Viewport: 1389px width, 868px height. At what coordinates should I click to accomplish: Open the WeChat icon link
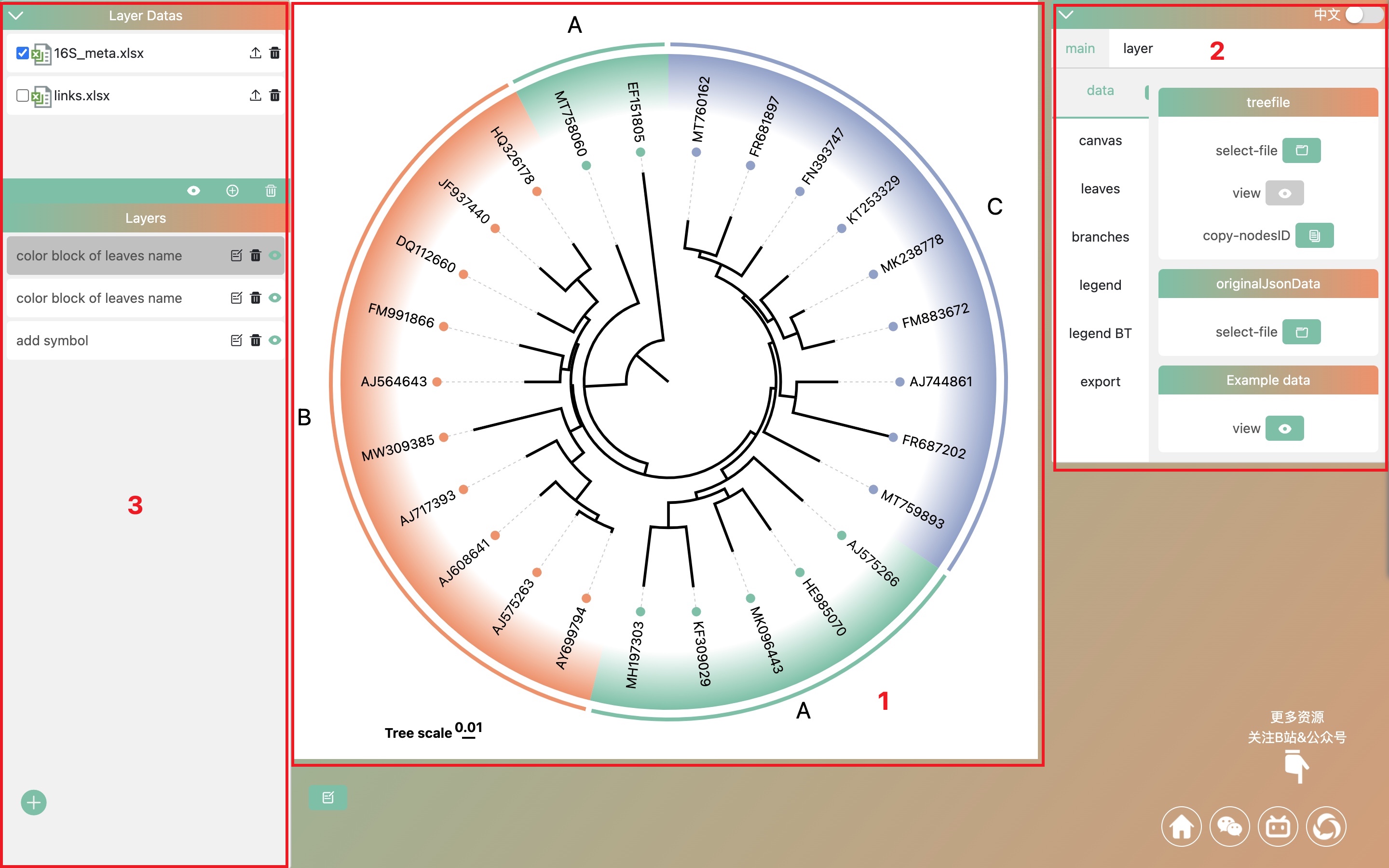(x=1229, y=827)
